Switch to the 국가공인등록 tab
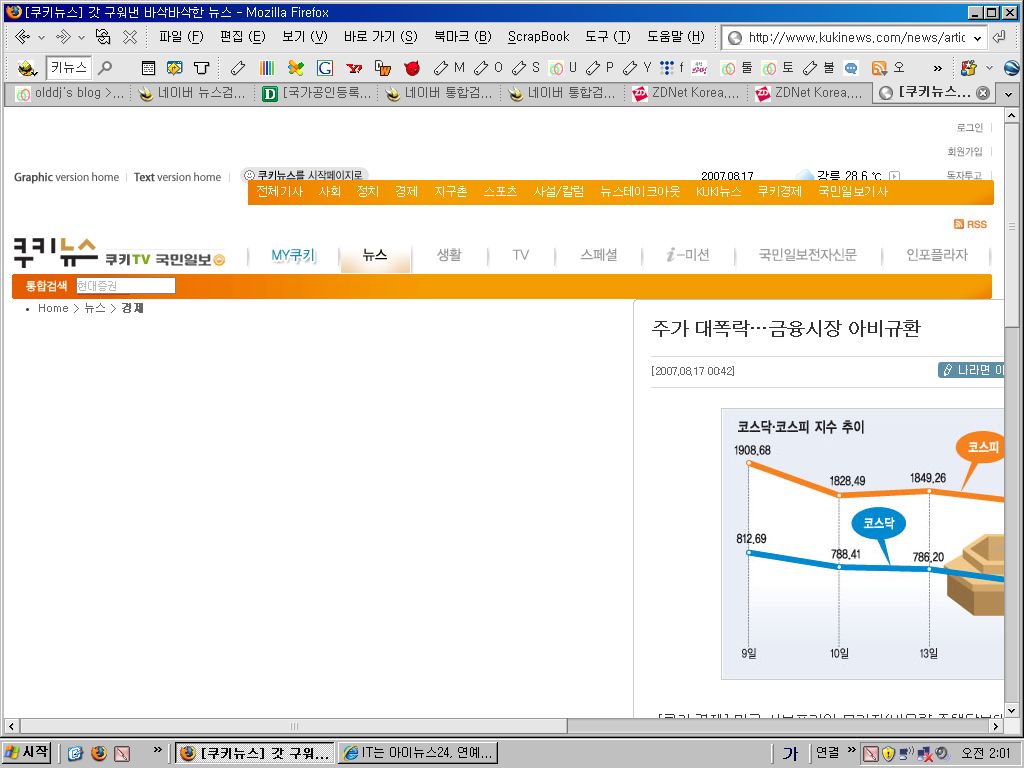 click(x=317, y=93)
